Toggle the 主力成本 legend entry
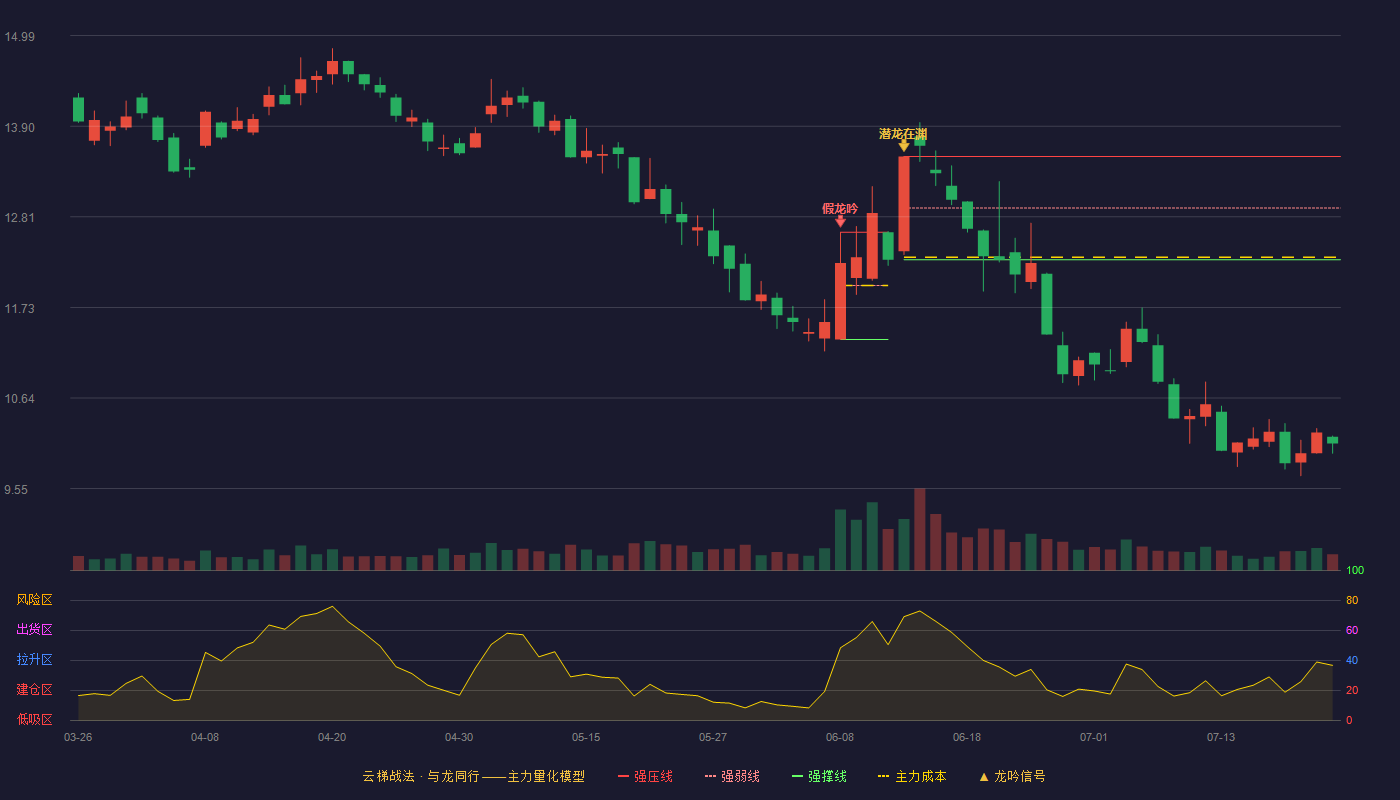1400x800 pixels. coord(912,776)
